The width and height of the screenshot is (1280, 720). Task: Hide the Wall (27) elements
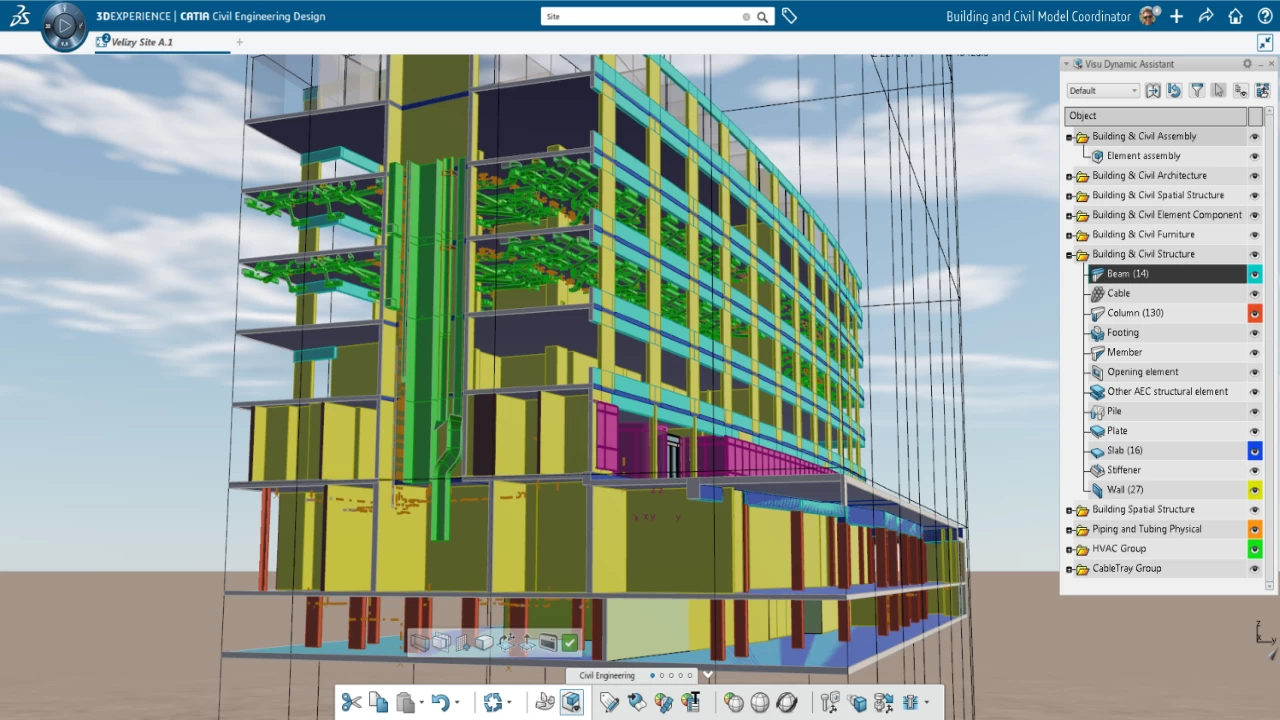[x=1254, y=489]
